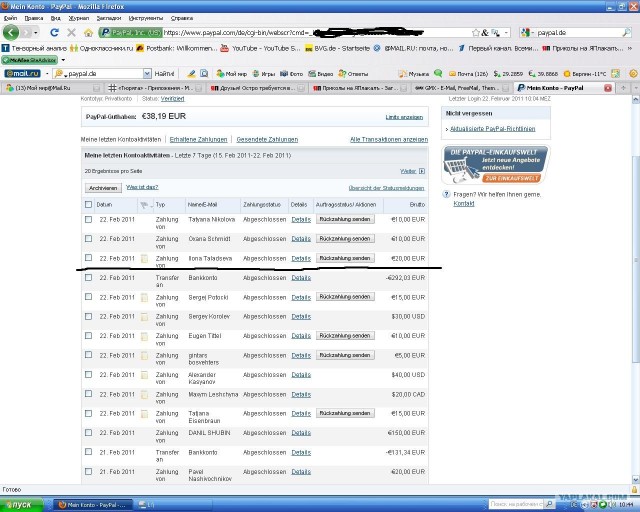The height and width of the screenshot is (512, 640).
Task: Open Игры in the Mail.ru toolbar
Action: [x=264, y=73]
